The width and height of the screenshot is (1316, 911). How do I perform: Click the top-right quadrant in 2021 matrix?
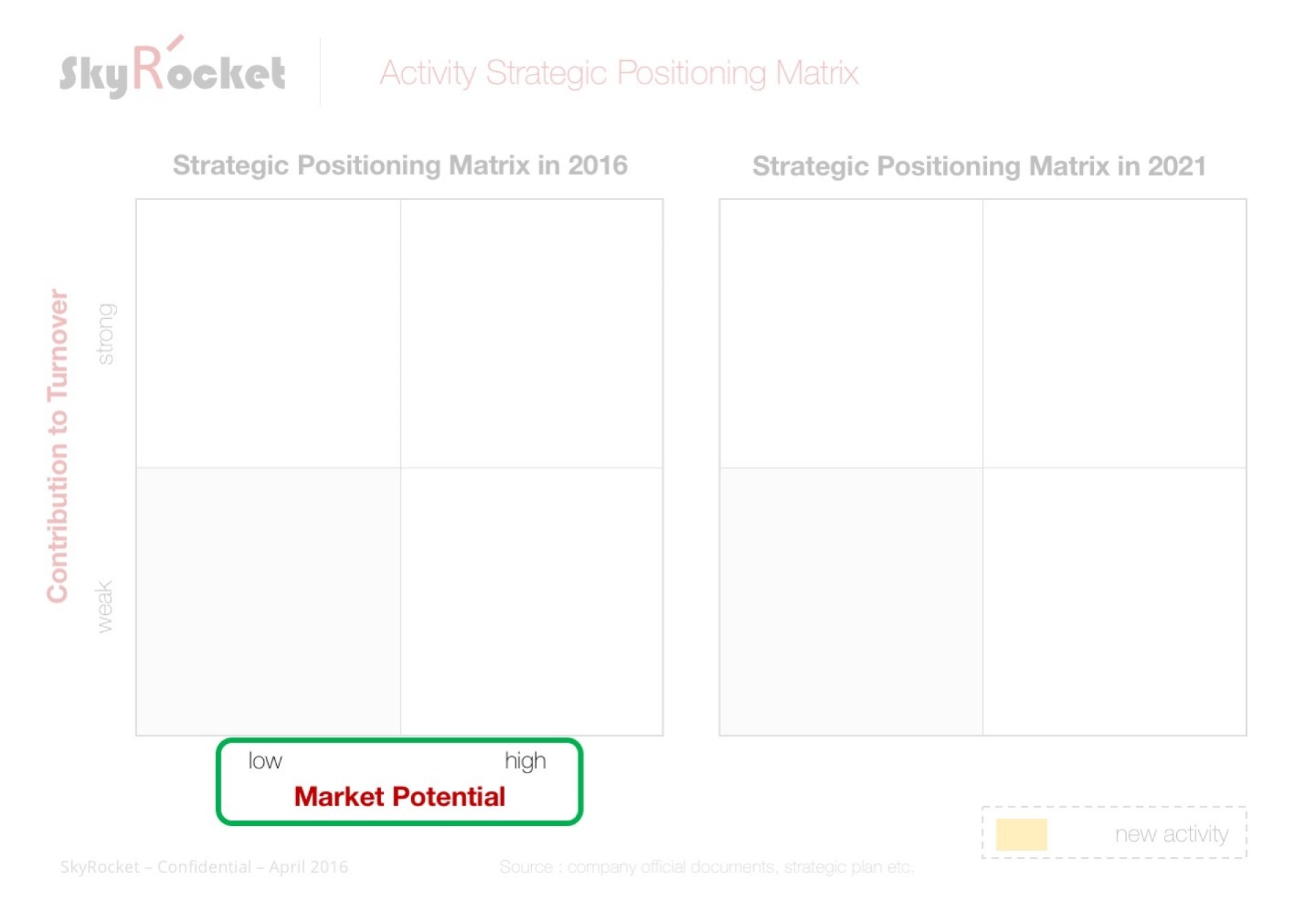tap(1114, 334)
